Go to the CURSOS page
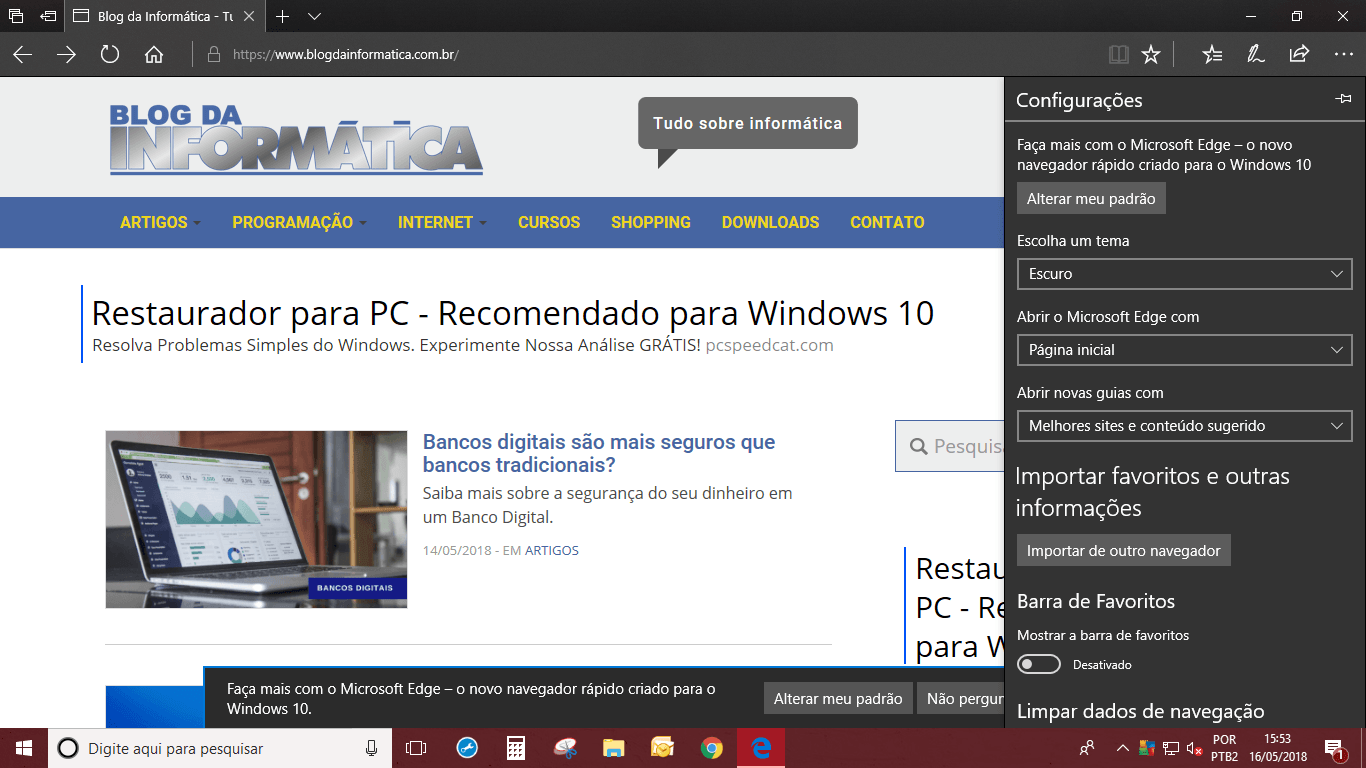 coord(549,222)
